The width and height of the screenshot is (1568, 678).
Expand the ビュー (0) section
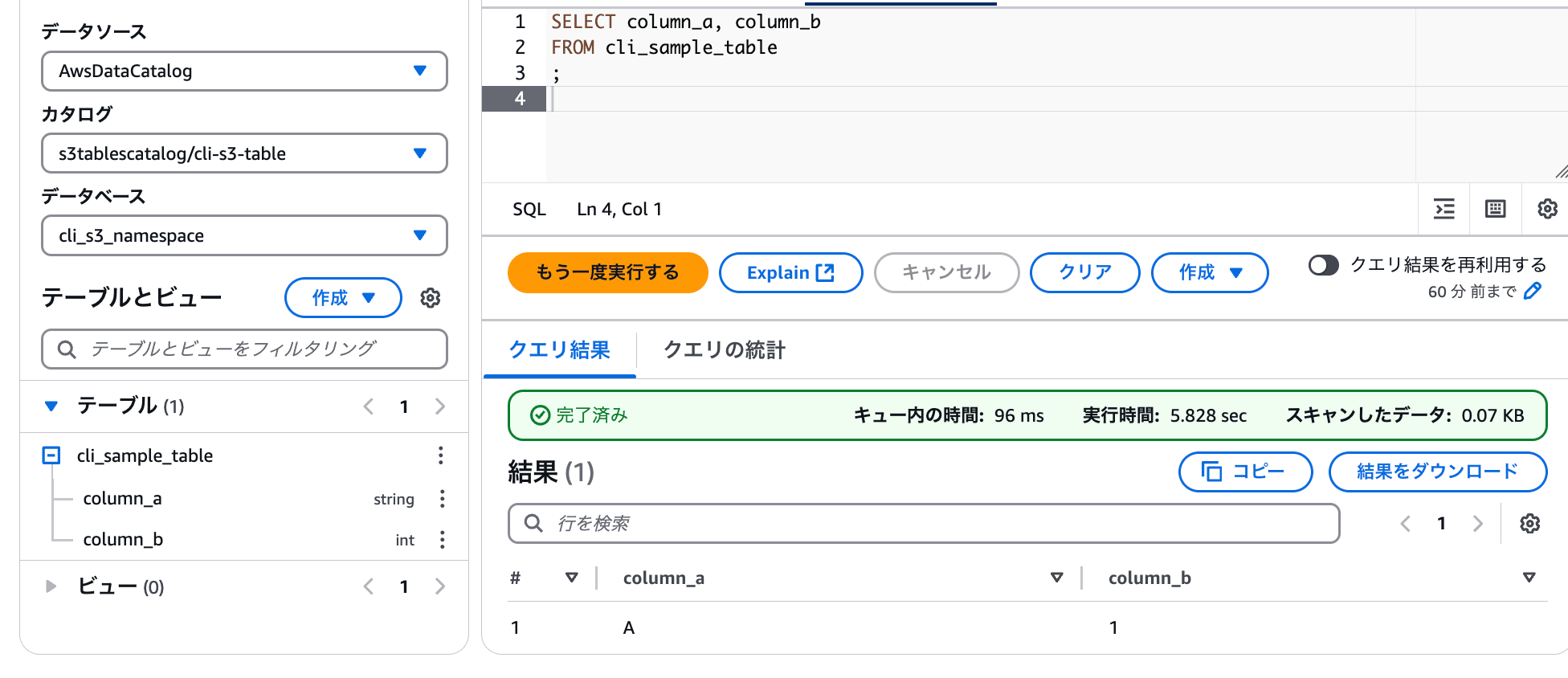point(51,586)
